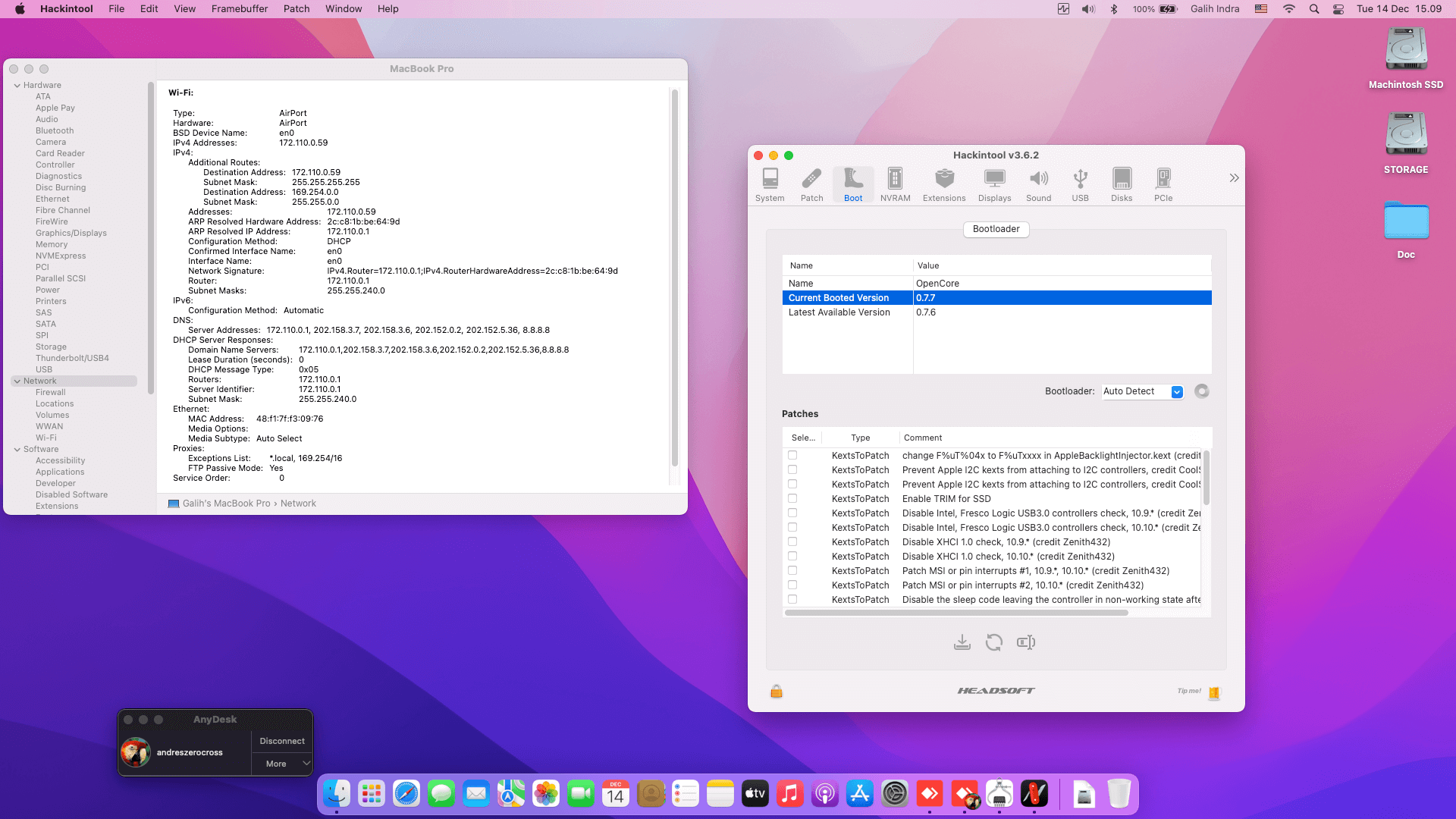Open STORAGE drive on desktop
This screenshot has width=1456, height=819.
tap(1406, 143)
